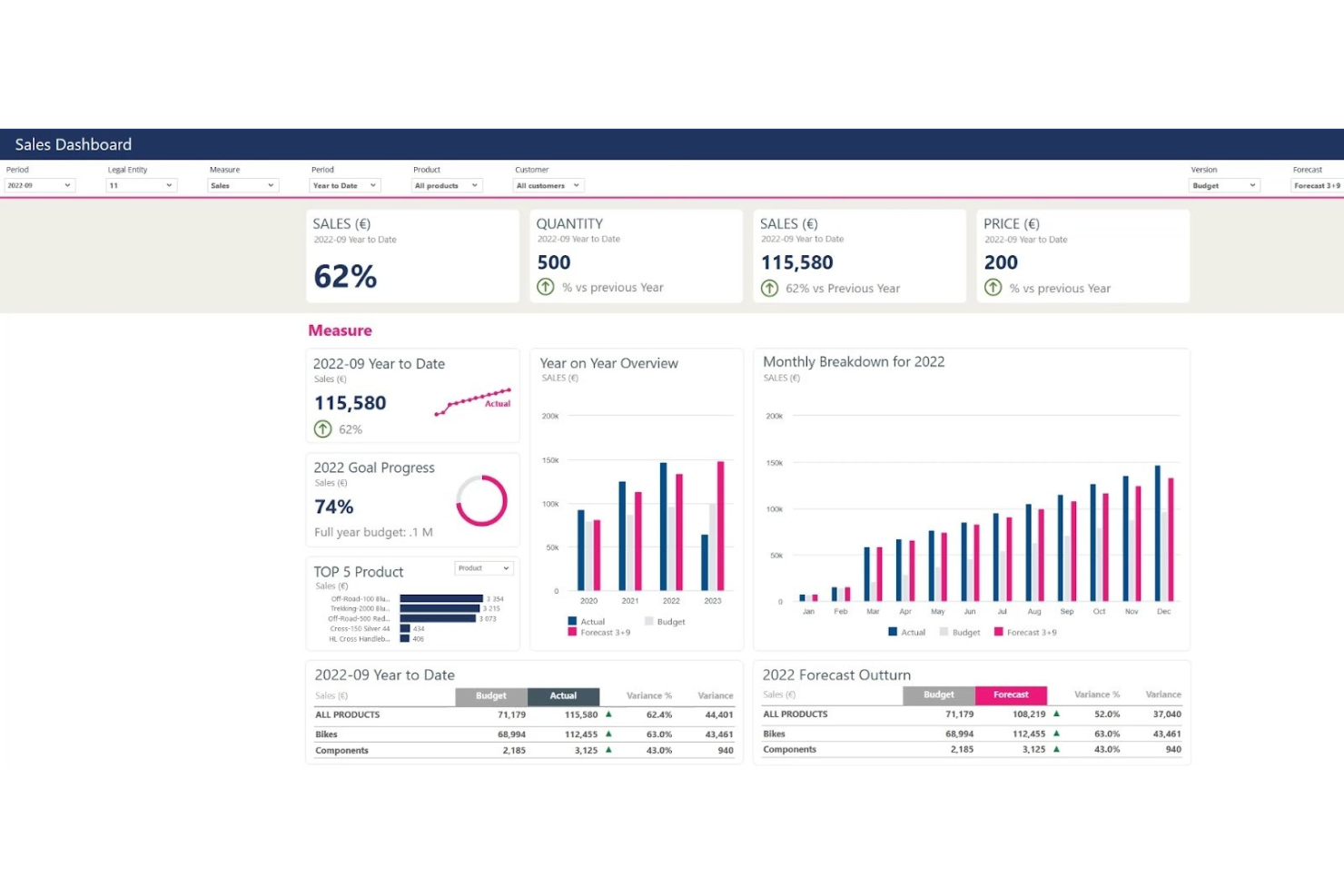Click the Sales Dashboard title
This screenshot has width=1344, height=896.
pyautogui.click(x=73, y=143)
